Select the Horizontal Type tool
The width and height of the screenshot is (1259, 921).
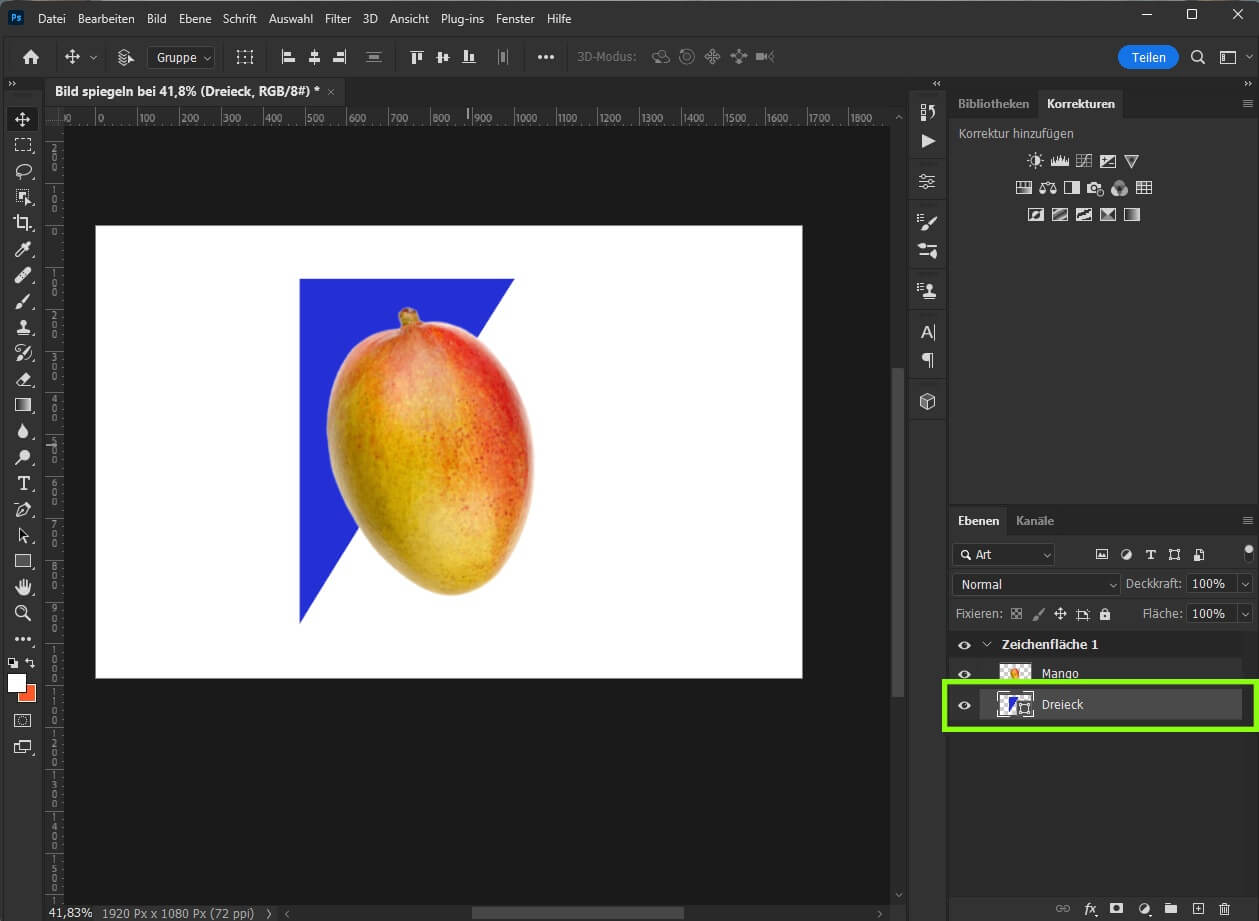(x=22, y=483)
